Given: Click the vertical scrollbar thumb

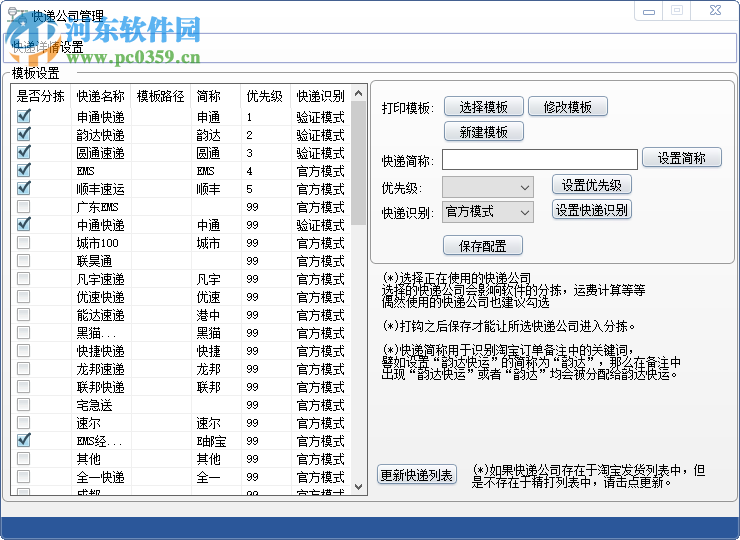Looking at the screenshot, I should 358,163.
